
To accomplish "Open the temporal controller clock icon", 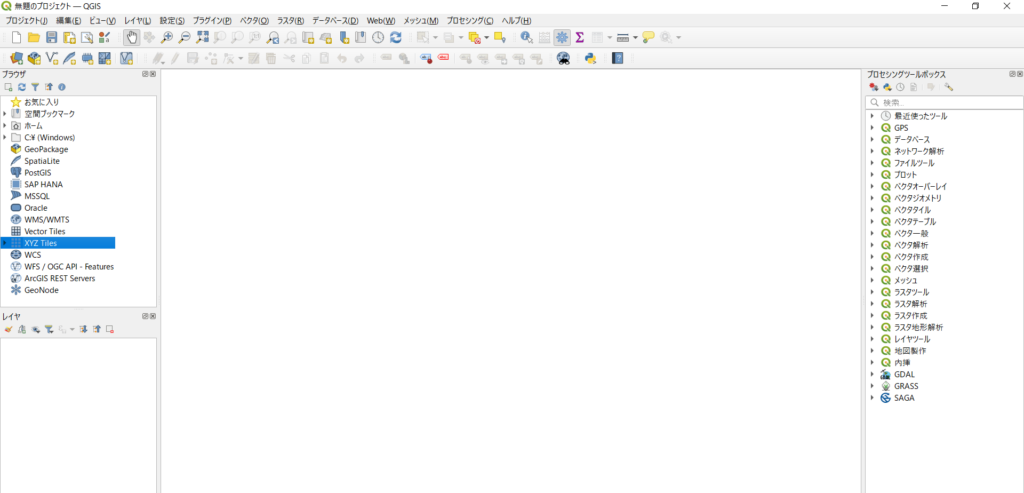I will point(377,38).
